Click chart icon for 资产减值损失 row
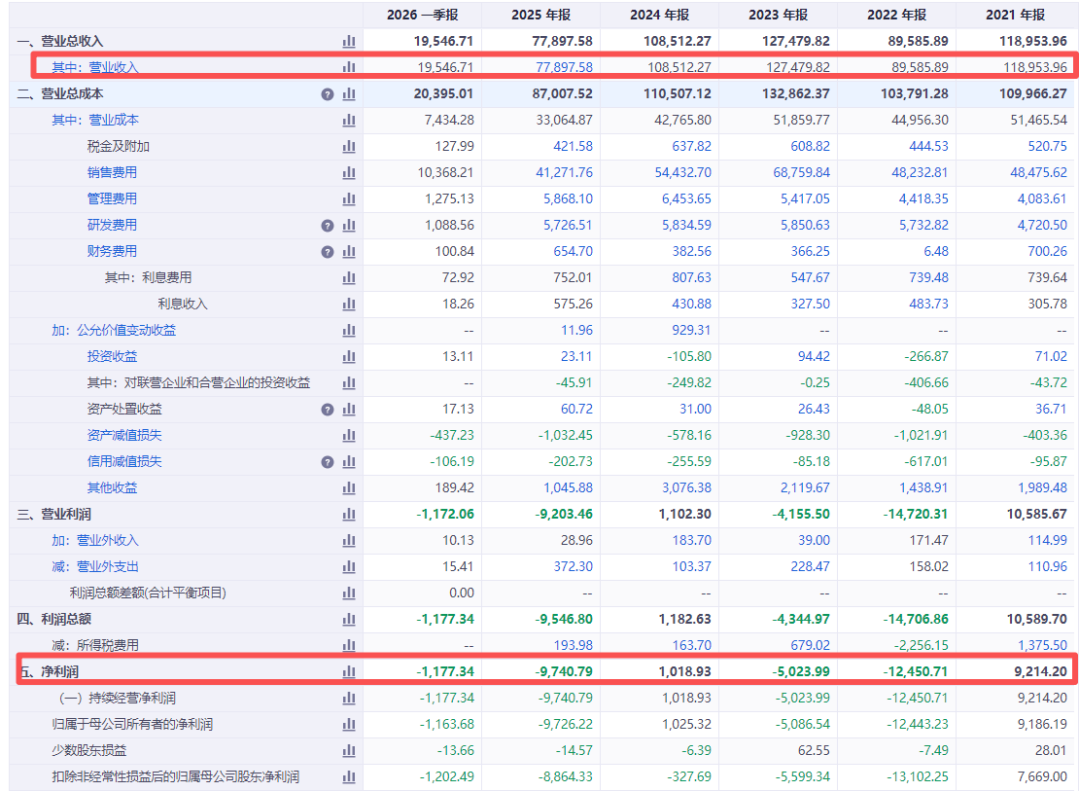 pyautogui.click(x=349, y=435)
